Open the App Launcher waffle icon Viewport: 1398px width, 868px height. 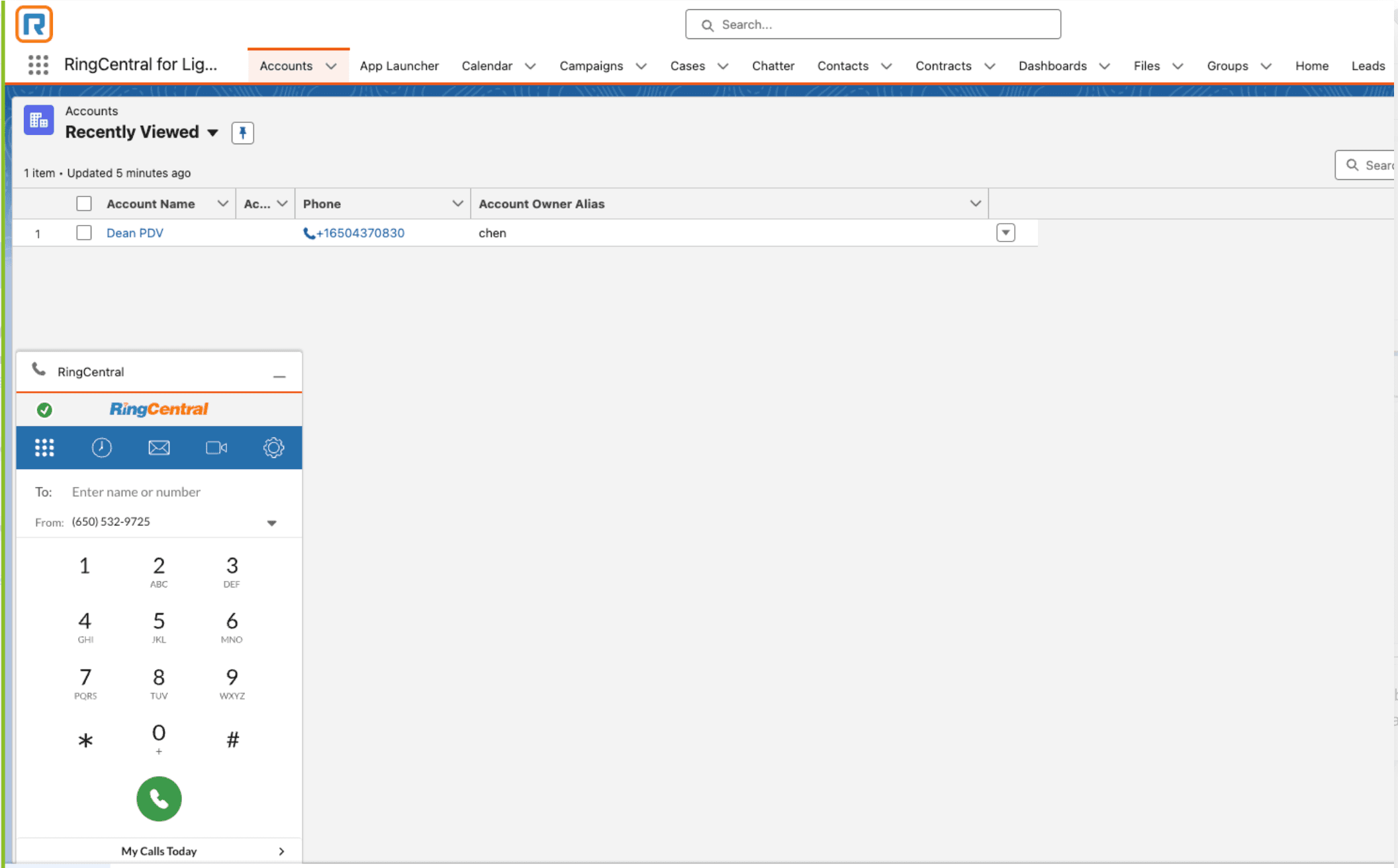[x=38, y=65]
